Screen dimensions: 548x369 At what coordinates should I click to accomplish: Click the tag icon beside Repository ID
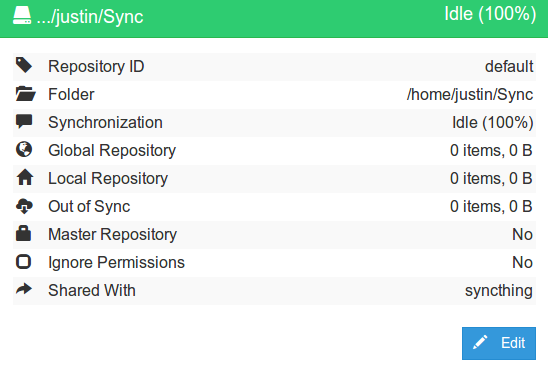pos(24,65)
